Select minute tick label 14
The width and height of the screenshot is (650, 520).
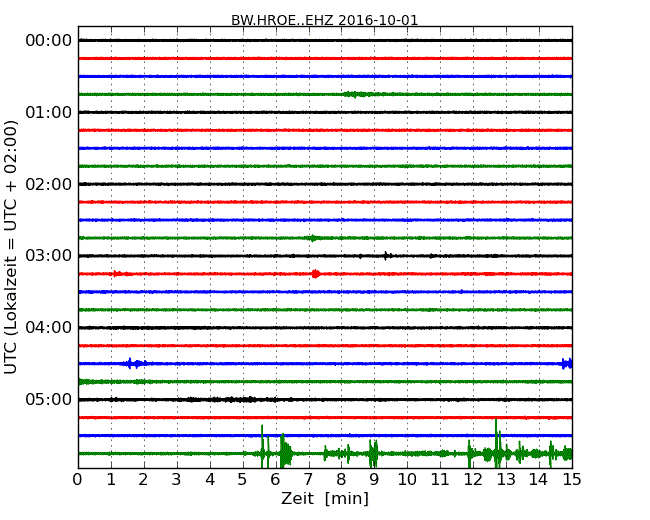click(539, 480)
